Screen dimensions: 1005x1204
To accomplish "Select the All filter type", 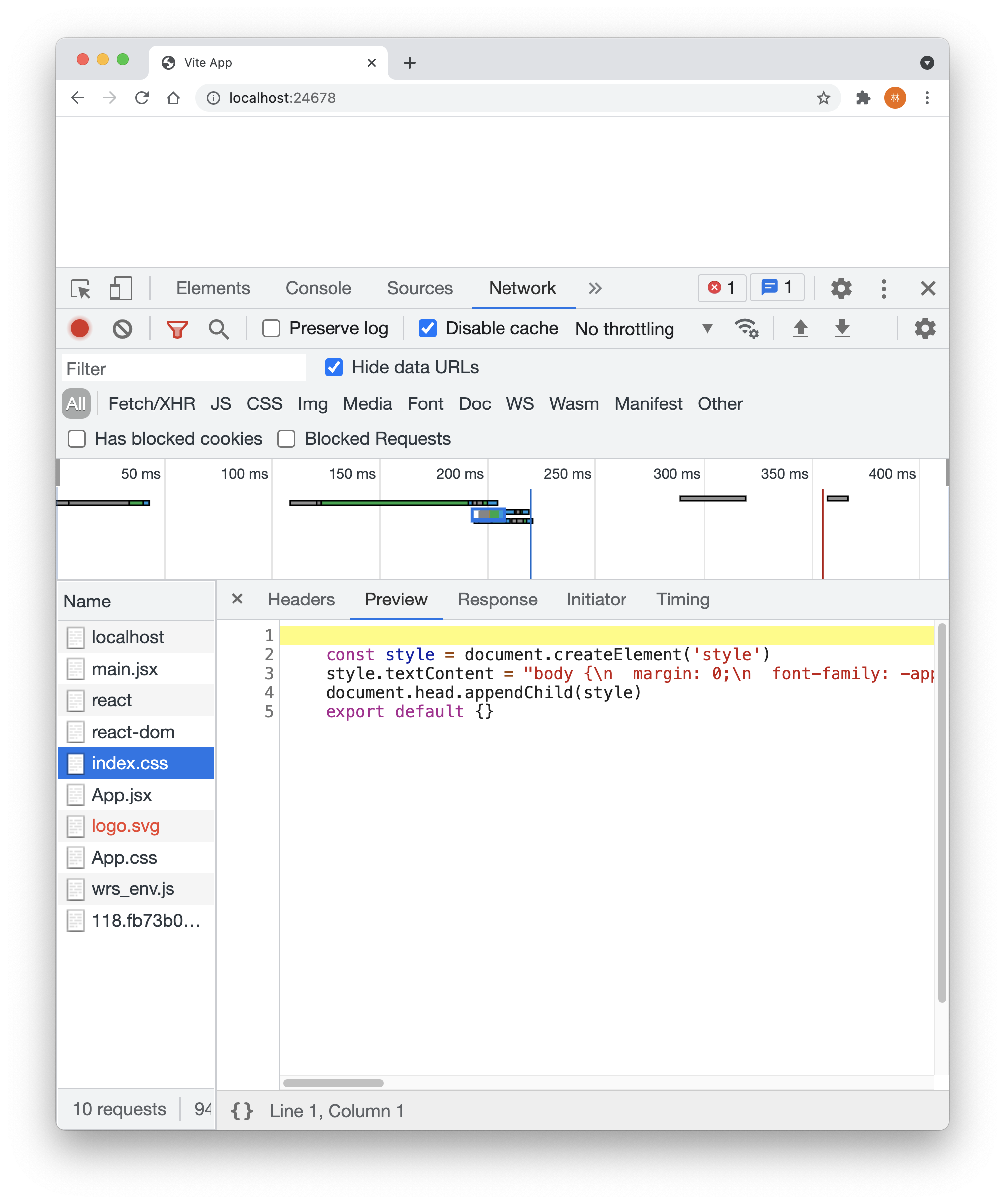I will point(76,403).
